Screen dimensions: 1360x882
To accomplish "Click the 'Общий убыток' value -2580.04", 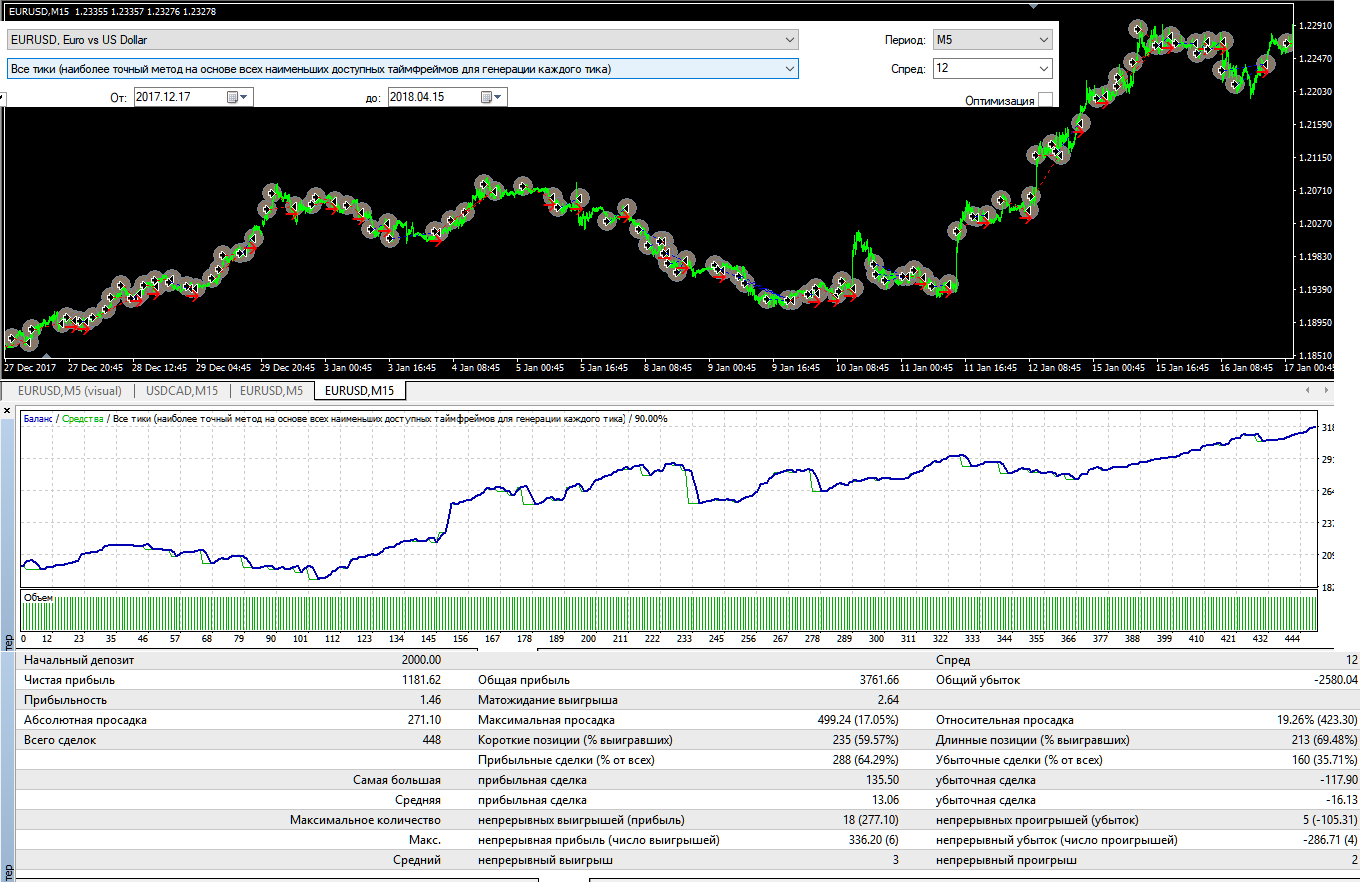I will tap(1335, 680).
